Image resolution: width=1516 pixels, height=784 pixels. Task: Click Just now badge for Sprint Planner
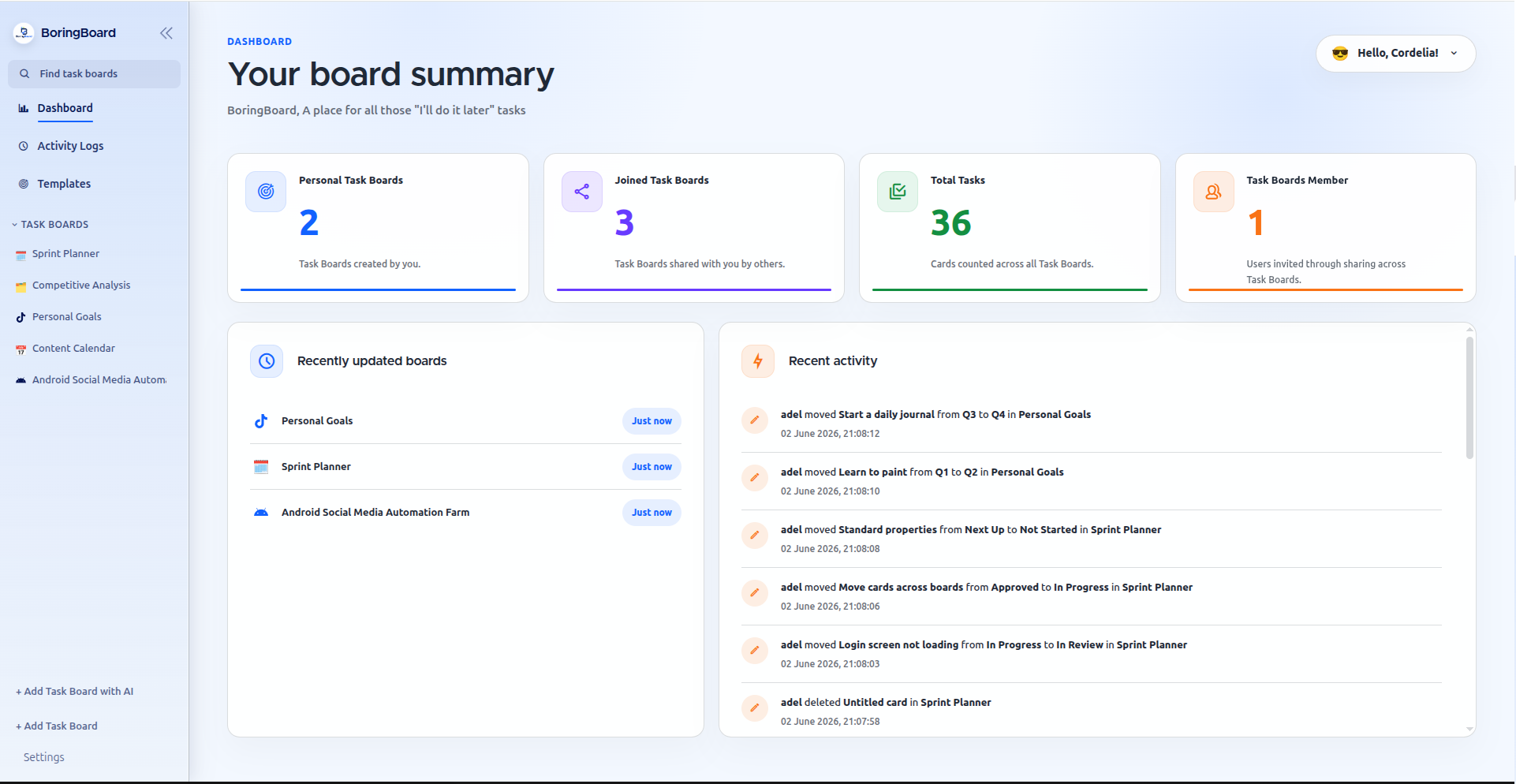[x=652, y=467]
